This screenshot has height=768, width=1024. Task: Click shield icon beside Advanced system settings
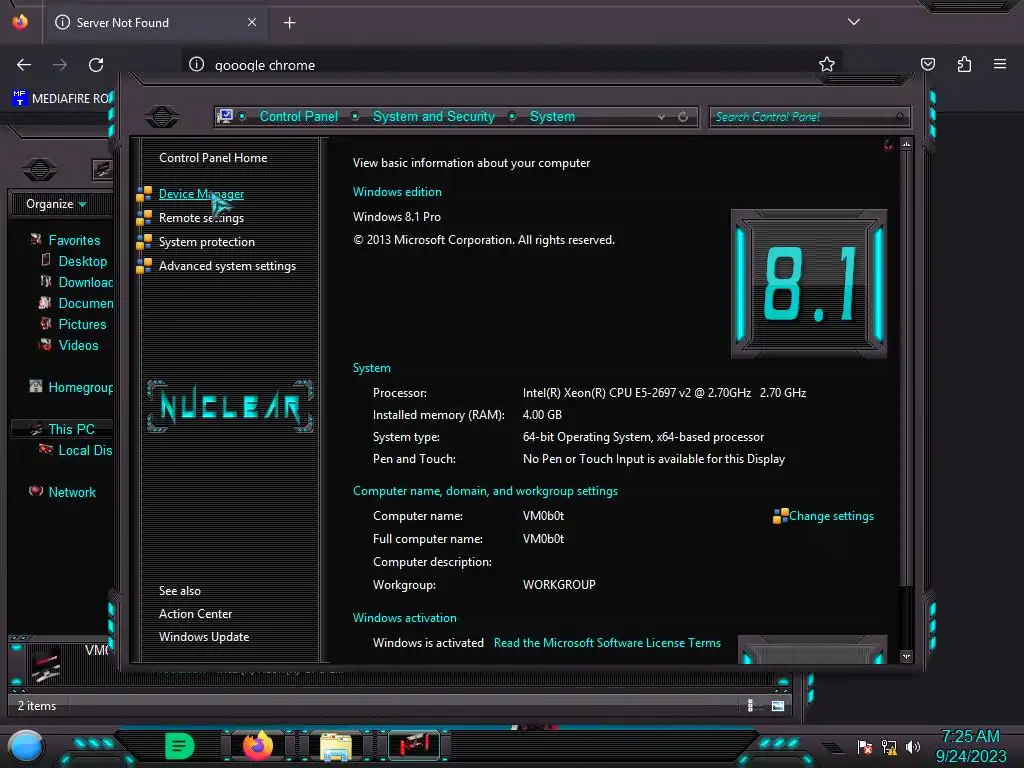[144, 266]
